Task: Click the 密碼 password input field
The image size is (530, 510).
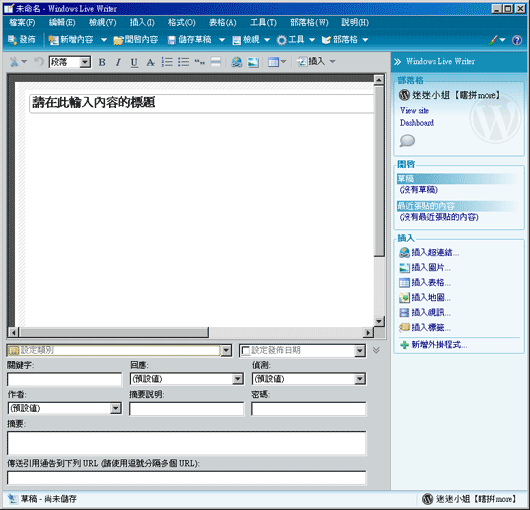Action: pos(309,409)
